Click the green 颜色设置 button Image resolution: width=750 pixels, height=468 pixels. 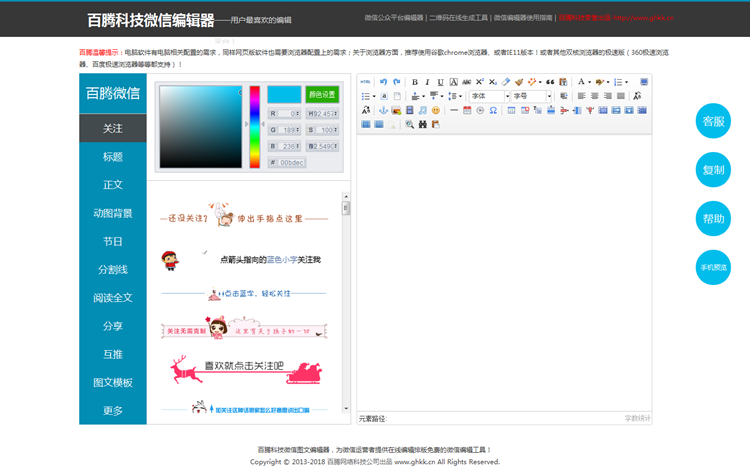pos(322,94)
